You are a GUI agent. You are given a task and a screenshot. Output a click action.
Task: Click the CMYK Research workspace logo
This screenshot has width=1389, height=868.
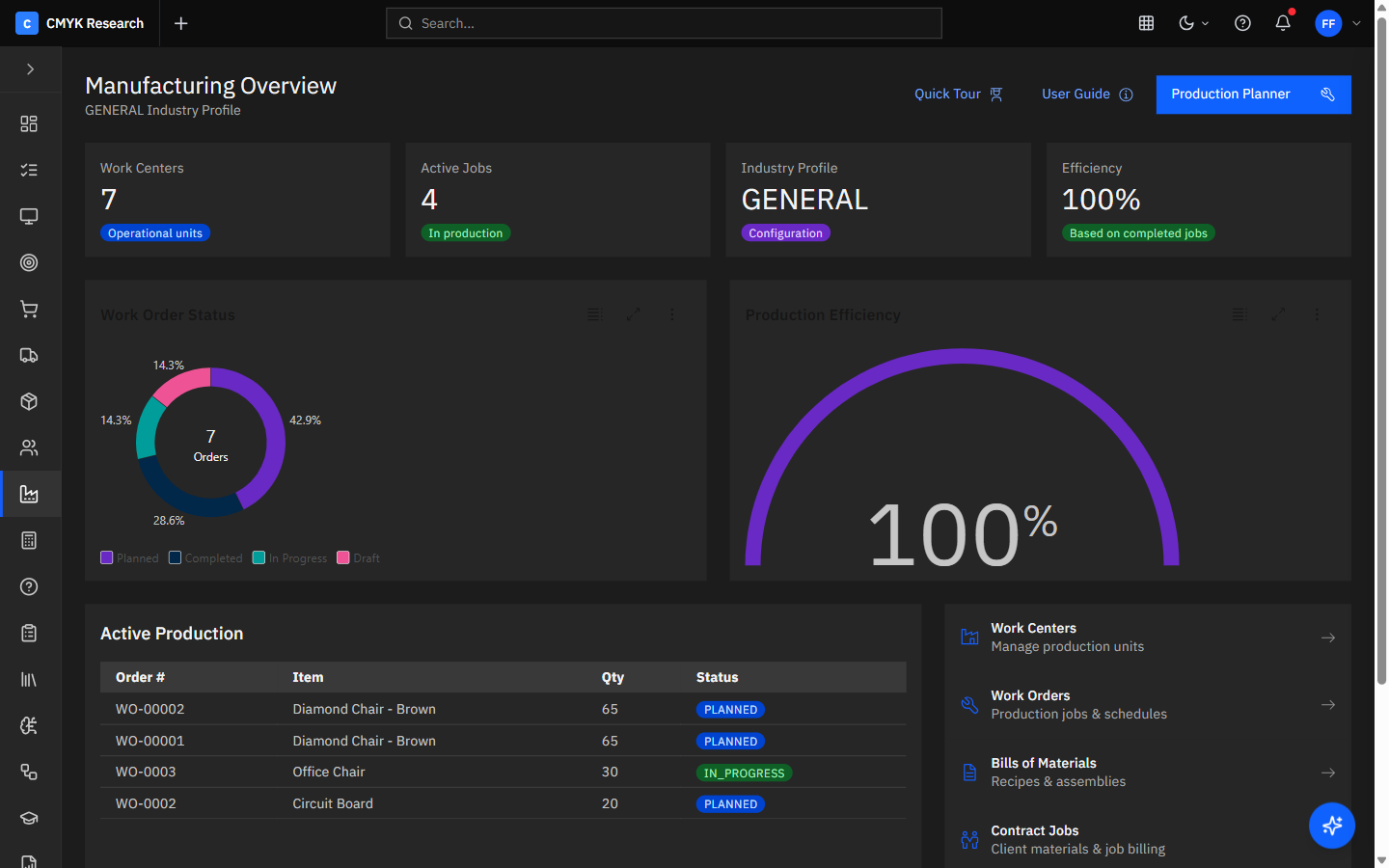pos(27,23)
